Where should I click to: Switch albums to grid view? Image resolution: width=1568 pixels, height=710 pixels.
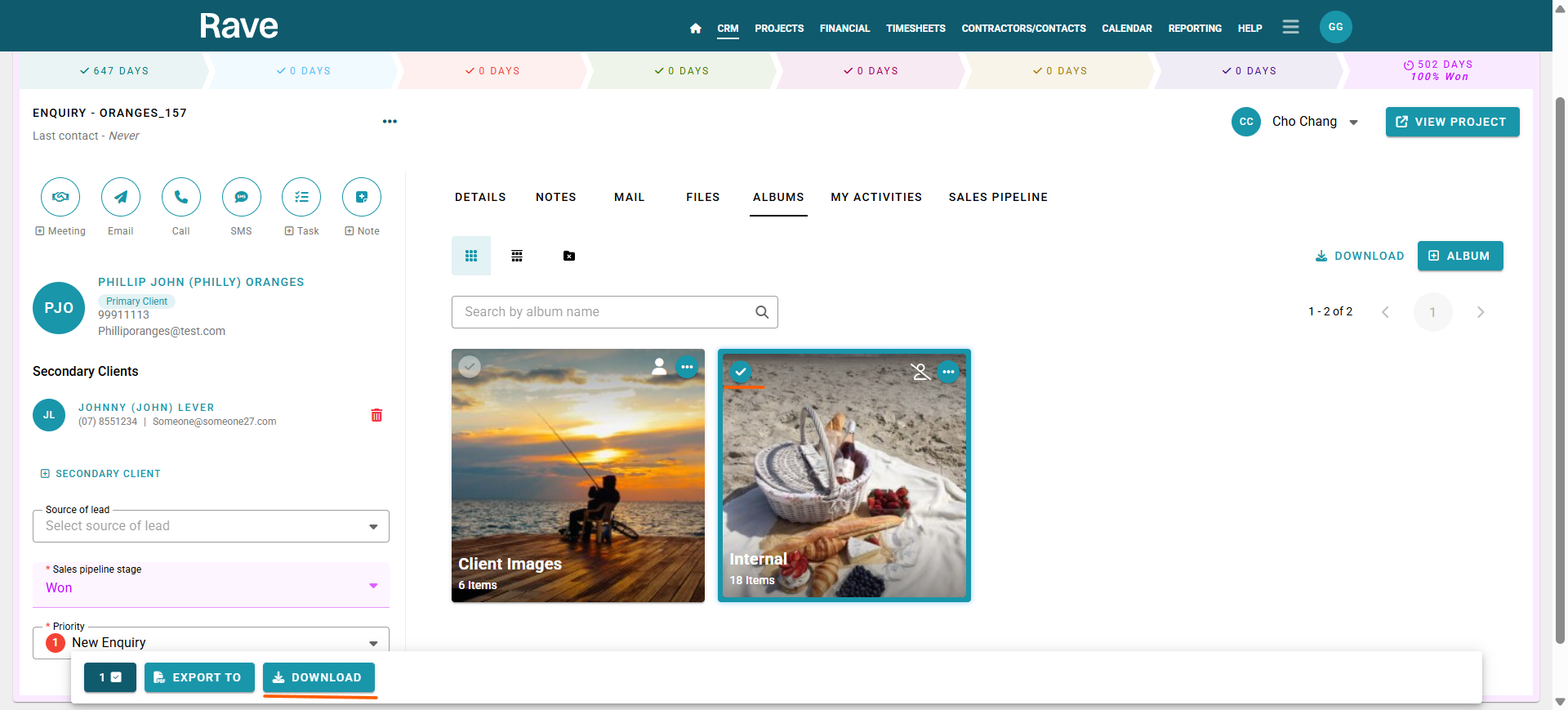pyautogui.click(x=471, y=256)
